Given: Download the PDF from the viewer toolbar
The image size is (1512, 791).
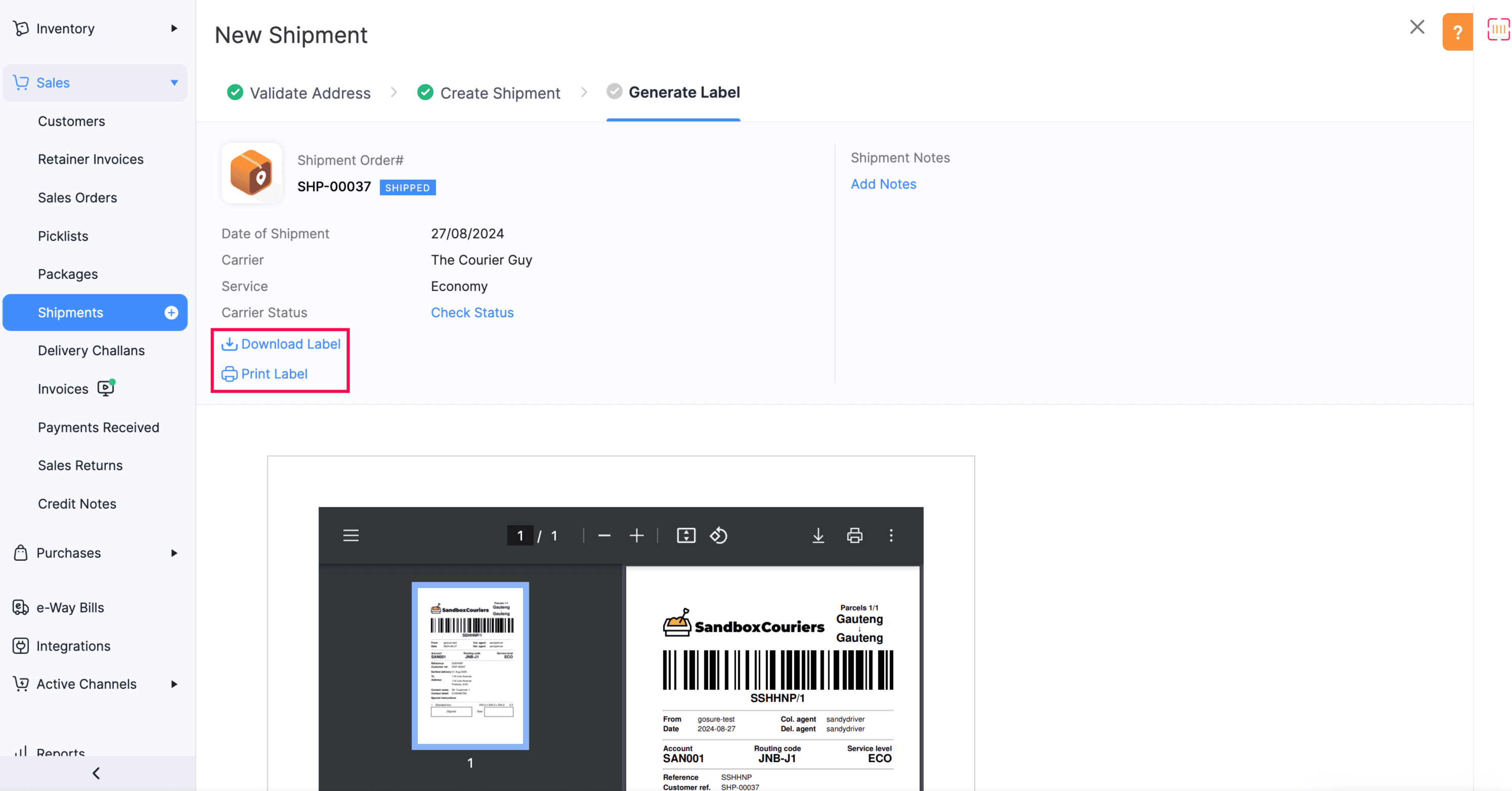Looking at the screenshot, I should [818, 535].
